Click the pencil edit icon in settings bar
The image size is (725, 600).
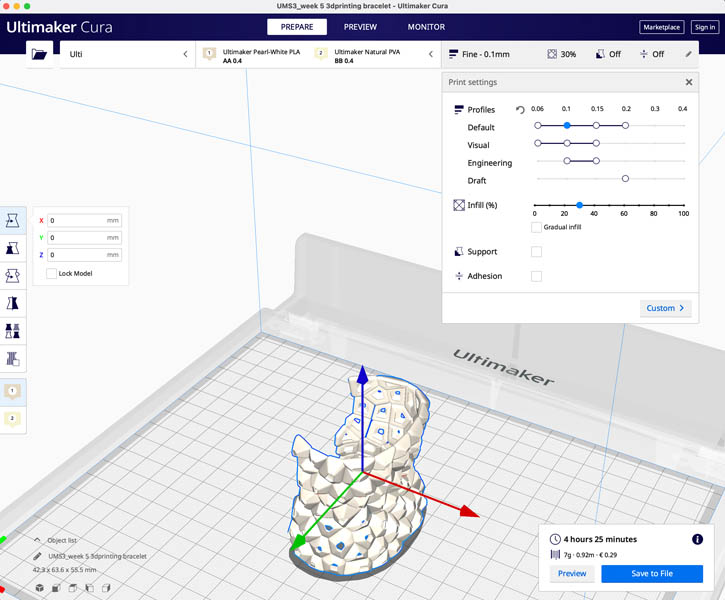pos(688,54)
